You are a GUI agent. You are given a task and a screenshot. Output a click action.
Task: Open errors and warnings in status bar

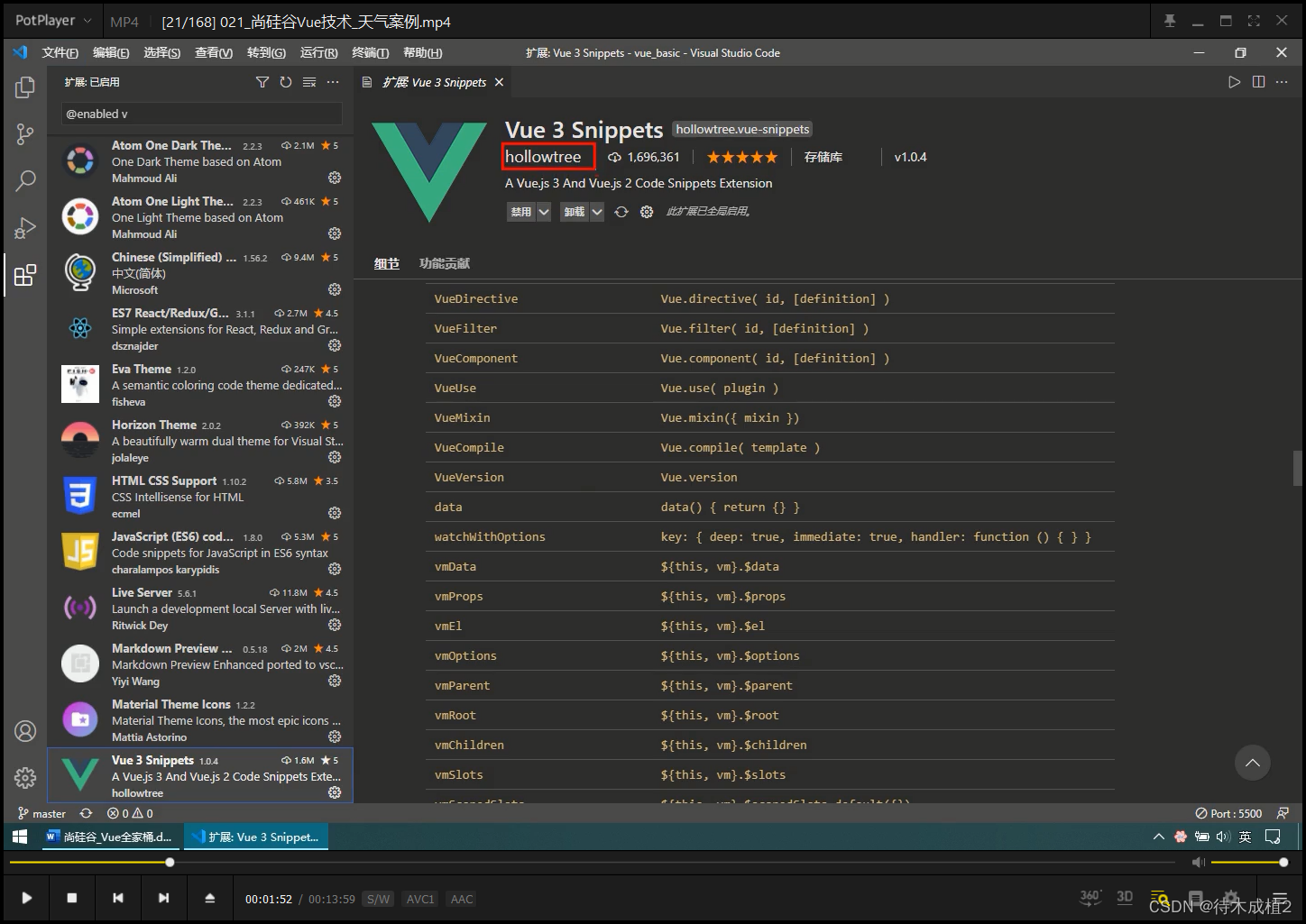pyautogui.click(x=130, y=813)
